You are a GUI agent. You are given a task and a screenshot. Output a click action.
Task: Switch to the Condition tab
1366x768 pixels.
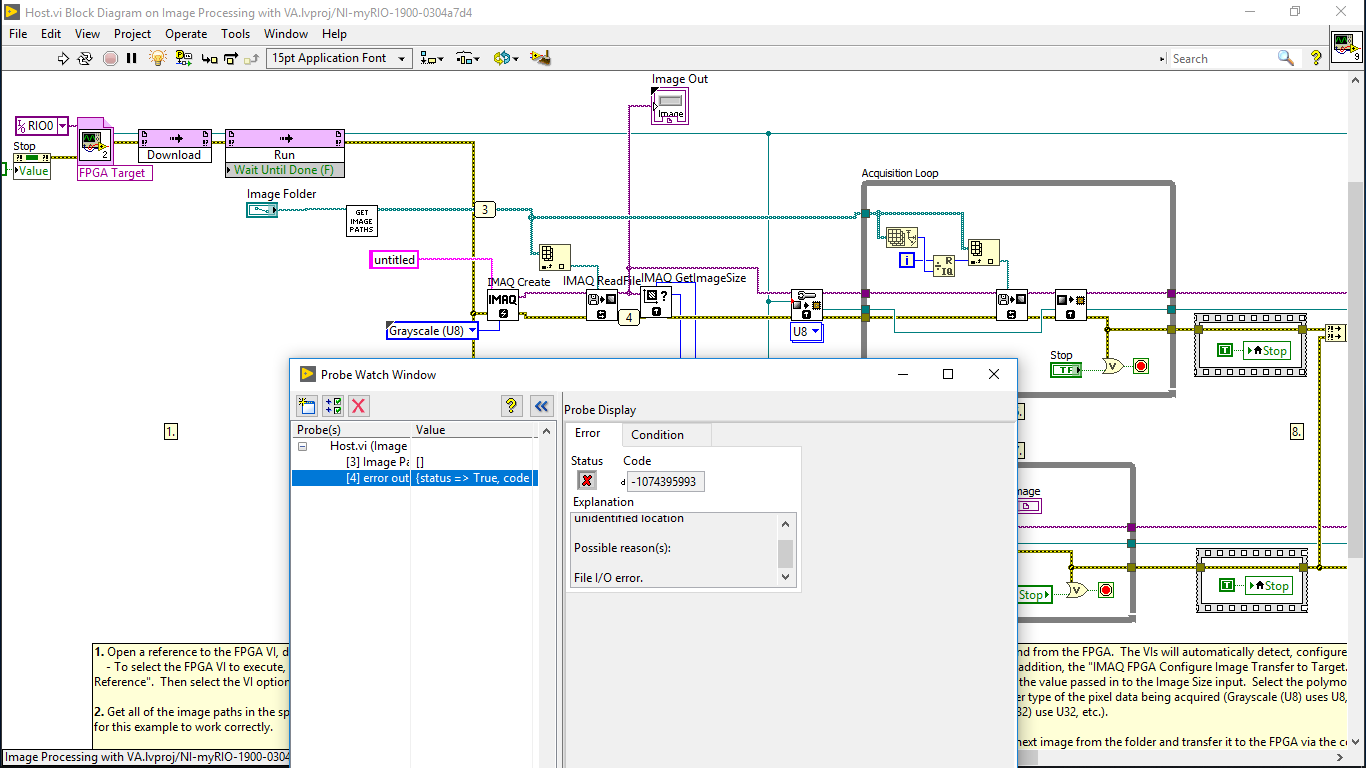tap(657, 435)
